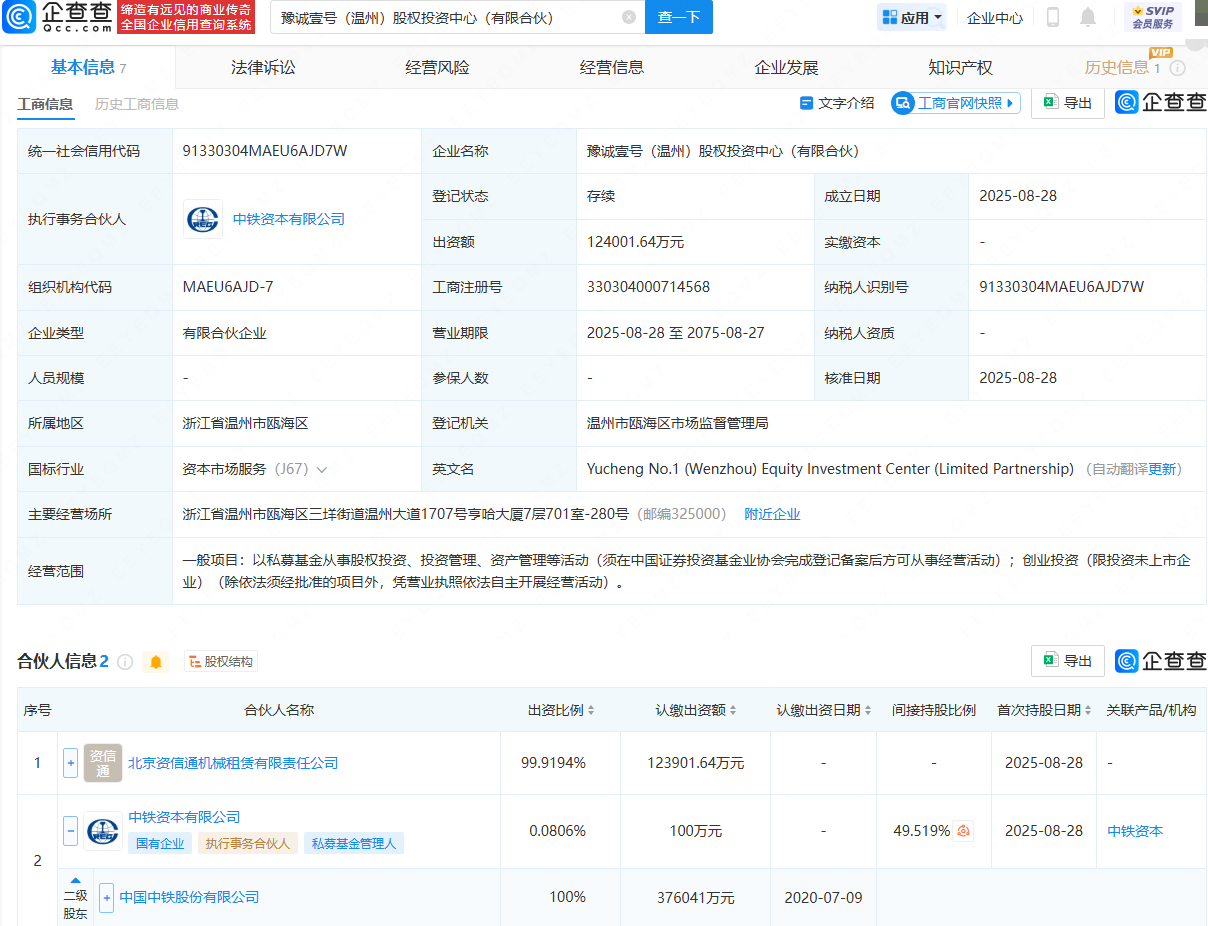This screenshot has height=926, width=1208.
Task: Open 资信通 logo in partner row 1
Action: (x=103, y=763)
